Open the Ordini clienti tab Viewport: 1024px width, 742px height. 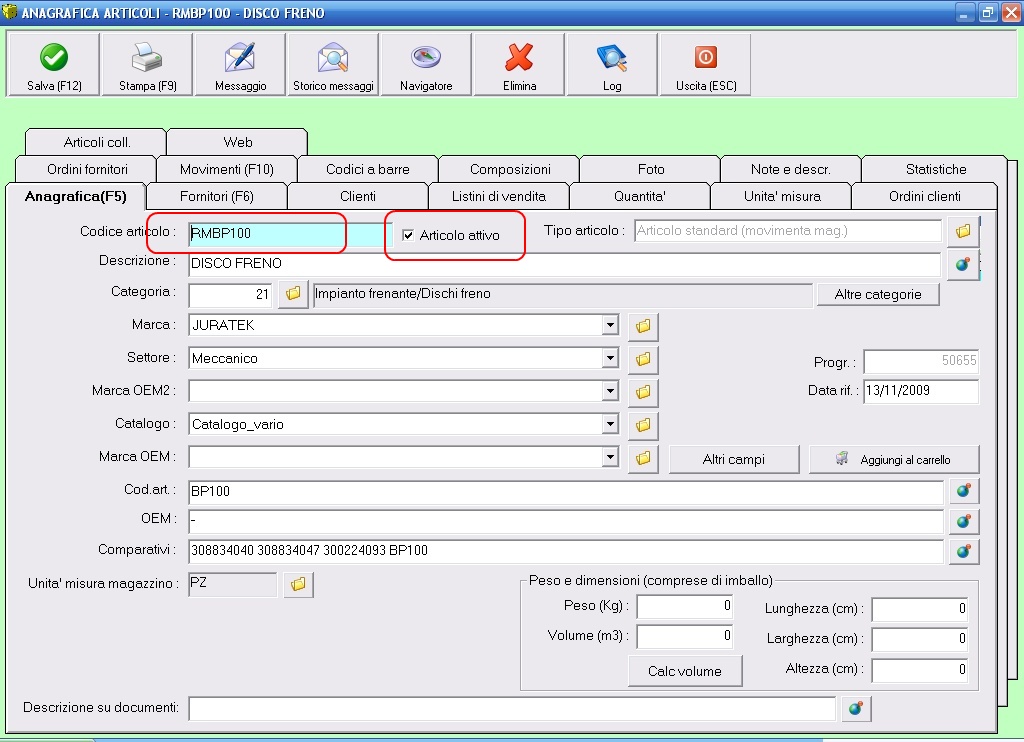(925, 197)
